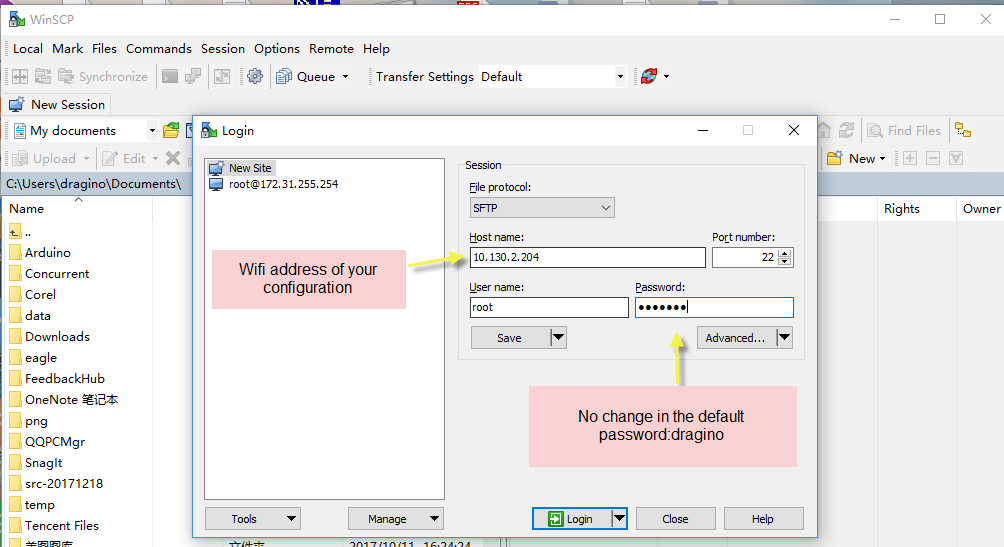Viewport: 1004px width, 547px height.
Task: Click the remote Home directory icon
Action: (x=824, y=131)
